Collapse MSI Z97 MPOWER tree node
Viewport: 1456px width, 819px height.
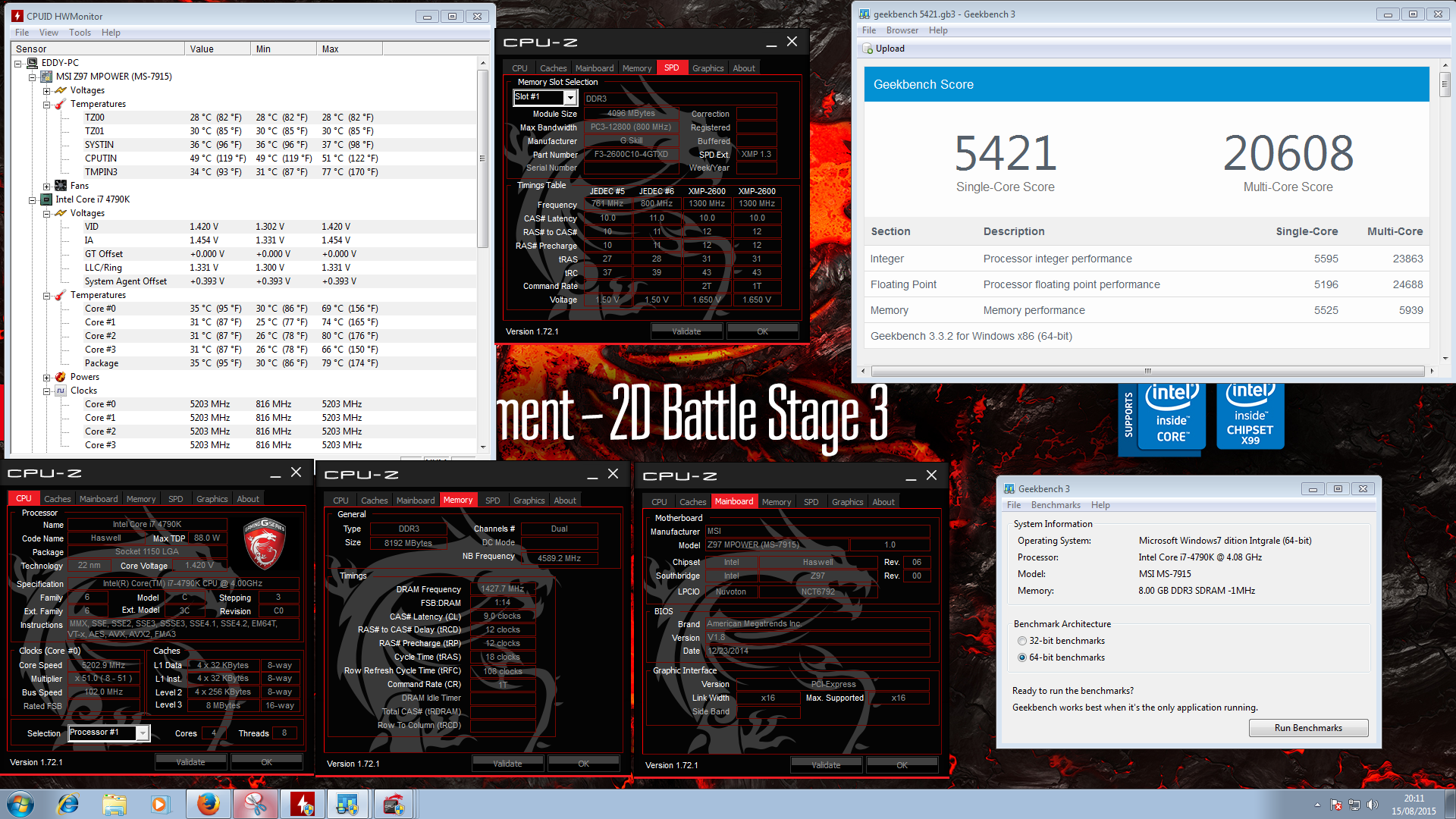(33, 77)
